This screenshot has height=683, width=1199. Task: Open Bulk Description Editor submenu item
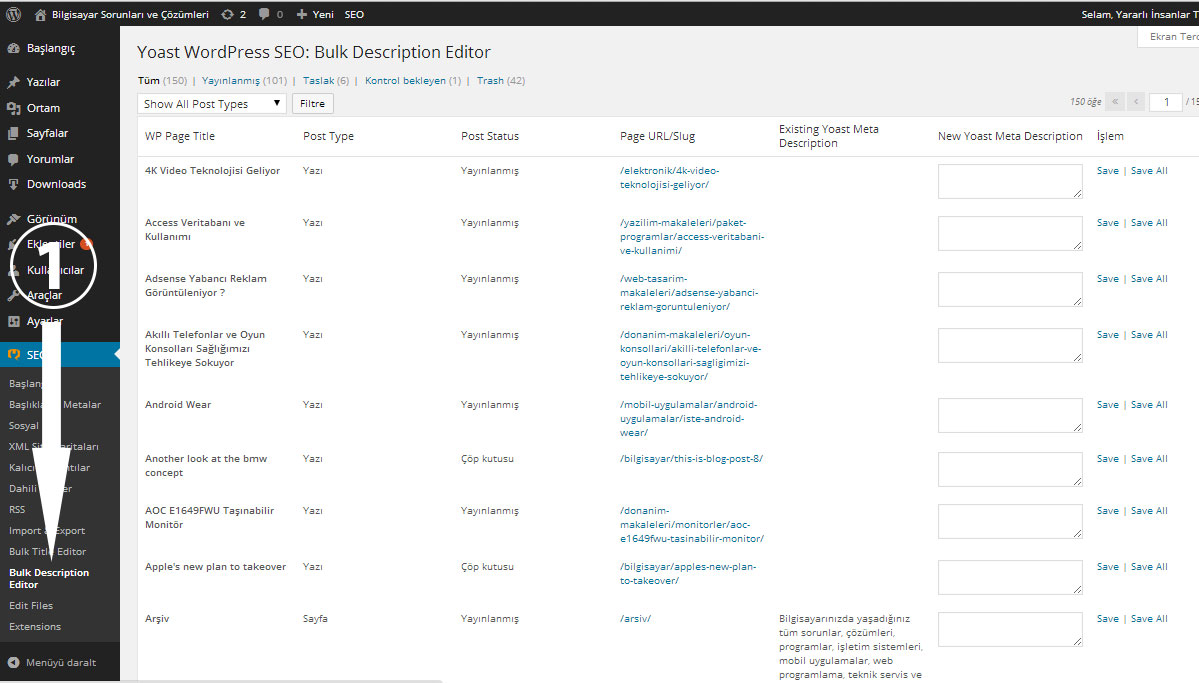pos(49,578)
